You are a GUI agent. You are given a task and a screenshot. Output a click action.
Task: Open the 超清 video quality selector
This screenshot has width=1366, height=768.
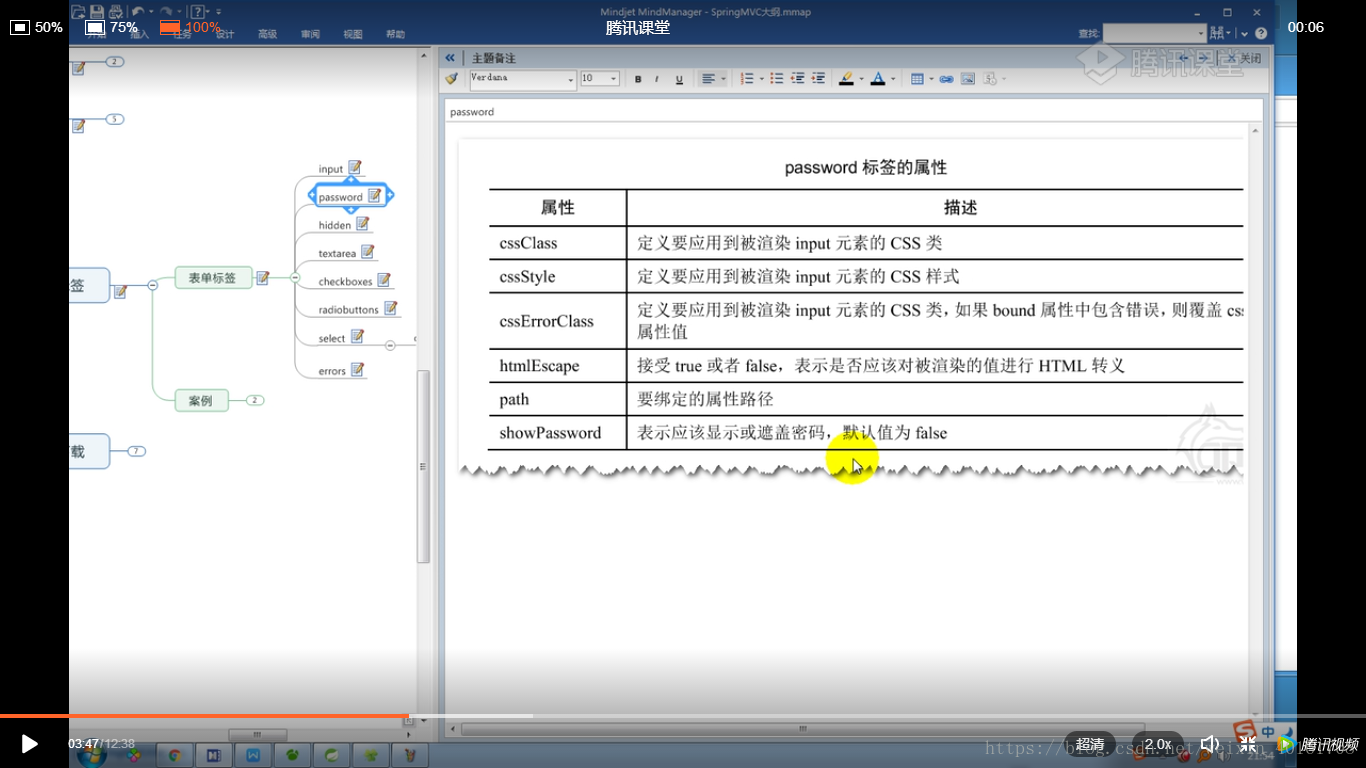point(1090,744)
